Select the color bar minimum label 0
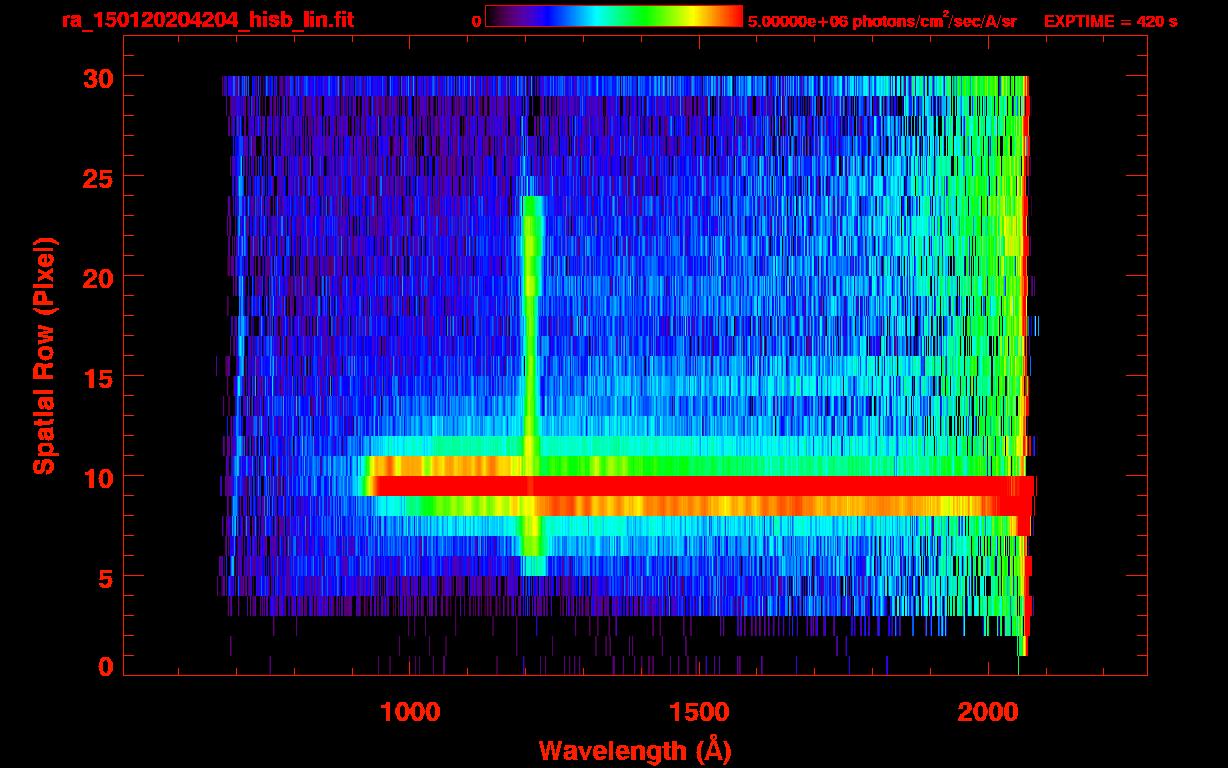The width and height of the screenshot is (1228, 768). (476, 21)
